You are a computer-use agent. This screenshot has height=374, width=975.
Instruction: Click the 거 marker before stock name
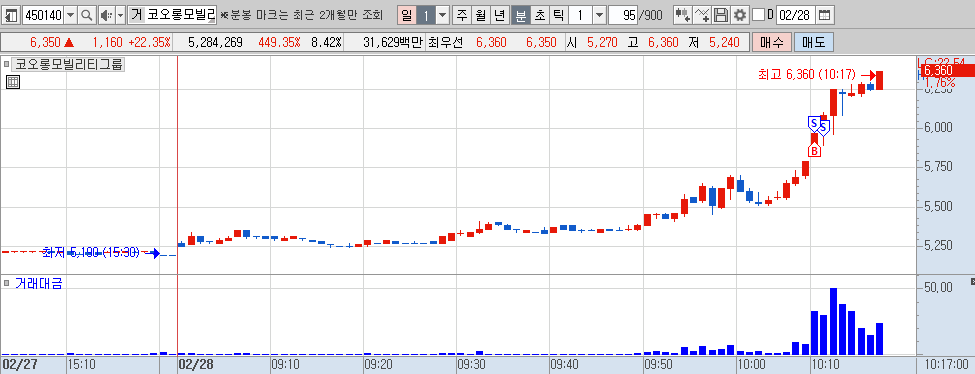136,15
